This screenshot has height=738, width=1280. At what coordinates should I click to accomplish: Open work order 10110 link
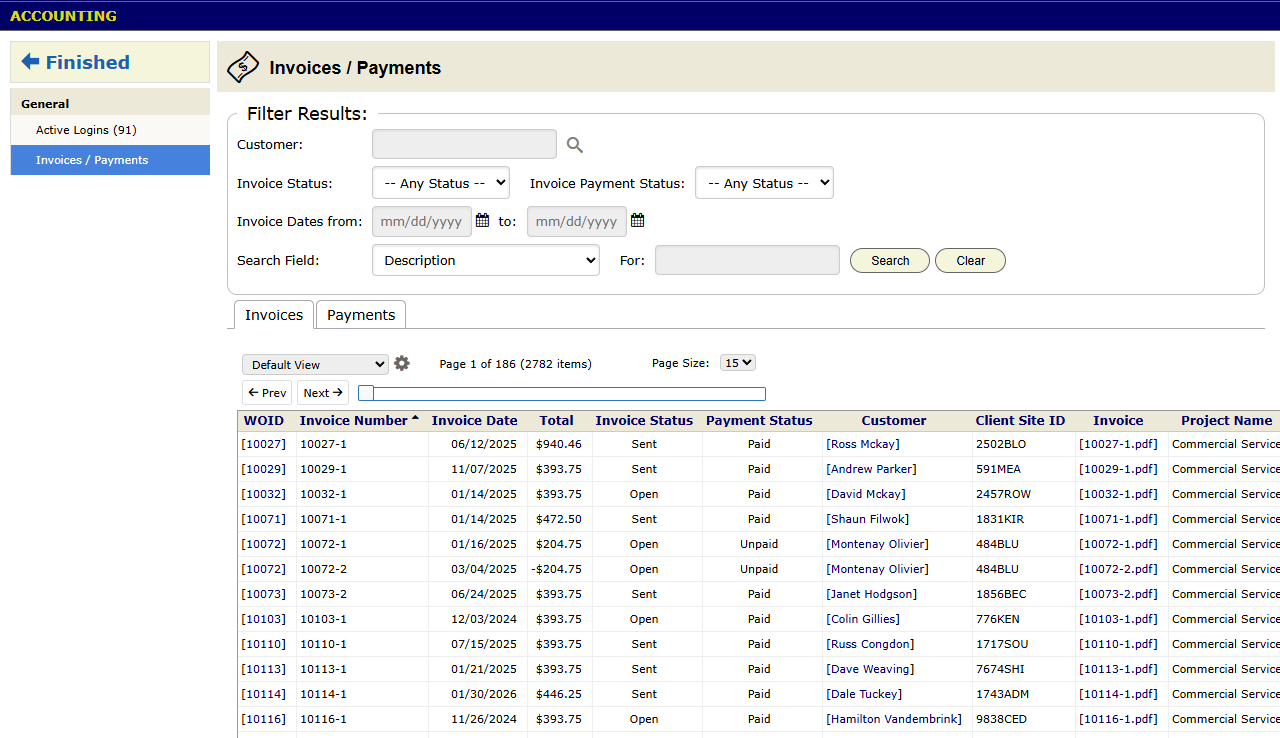pos(264,644)
